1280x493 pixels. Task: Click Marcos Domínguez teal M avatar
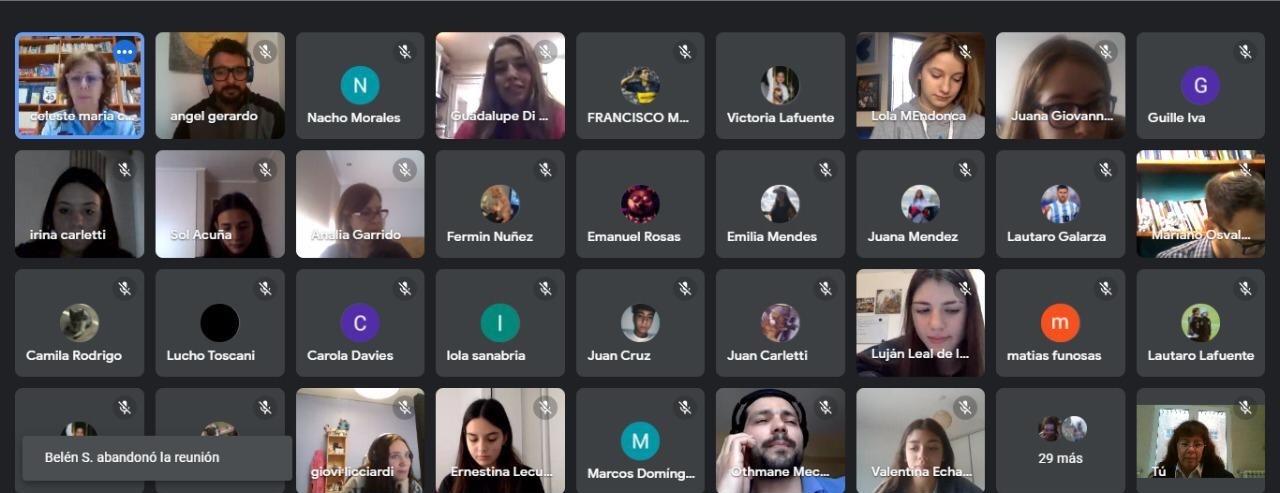click(x=640, y=441)
